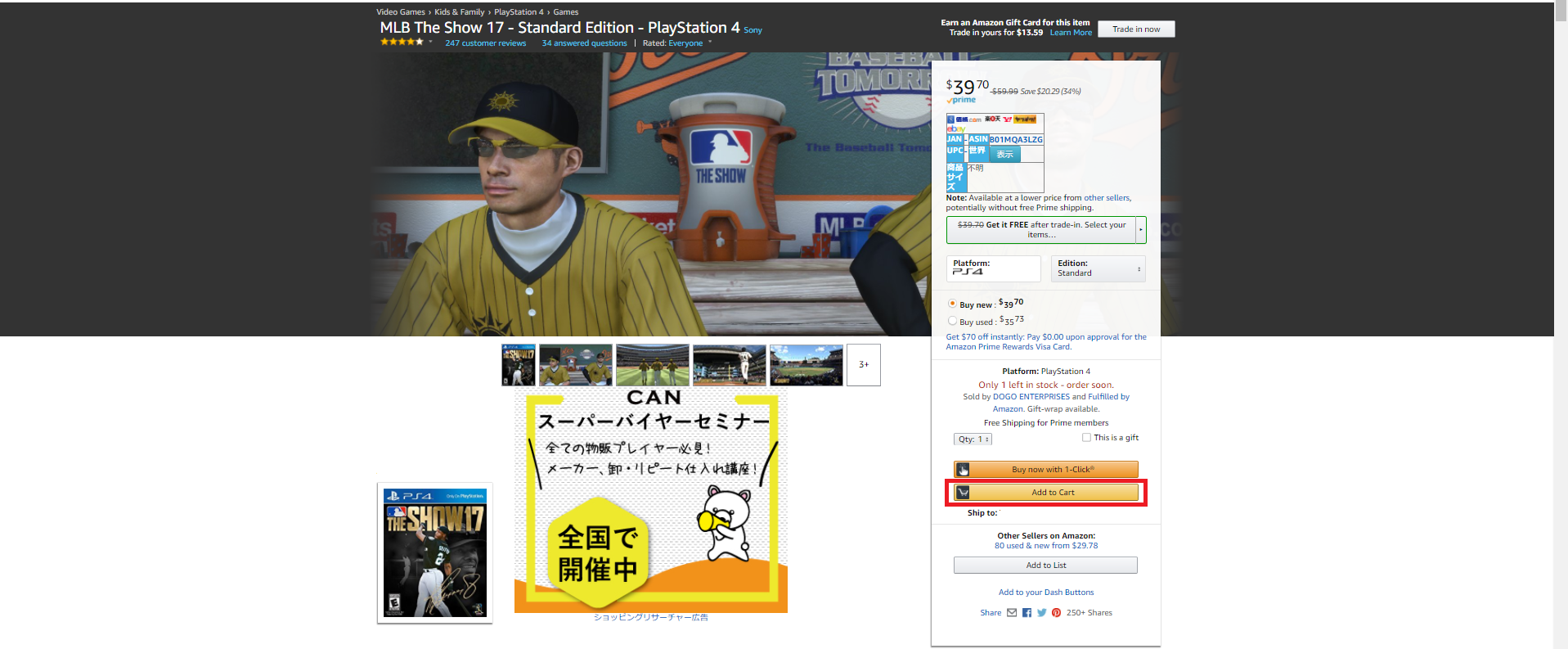
Task: Expand the star rating dropdown arrow
Action: pos(430,42)
